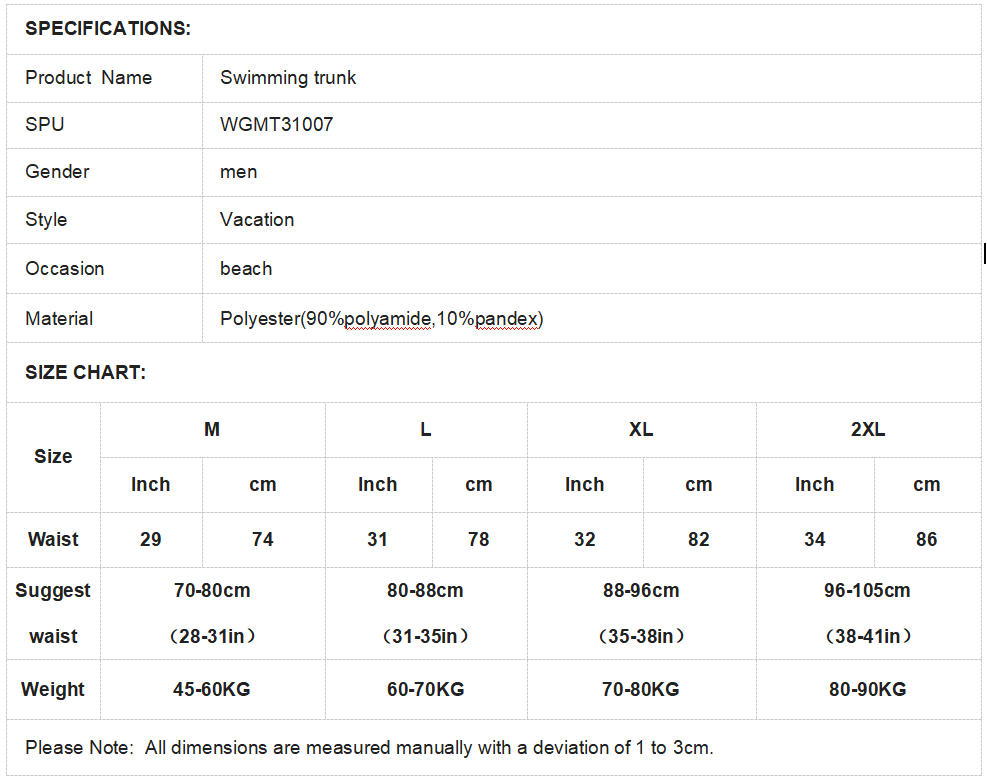987x782 pixels.
Task: Click the XL size column header
Action: 641,429
